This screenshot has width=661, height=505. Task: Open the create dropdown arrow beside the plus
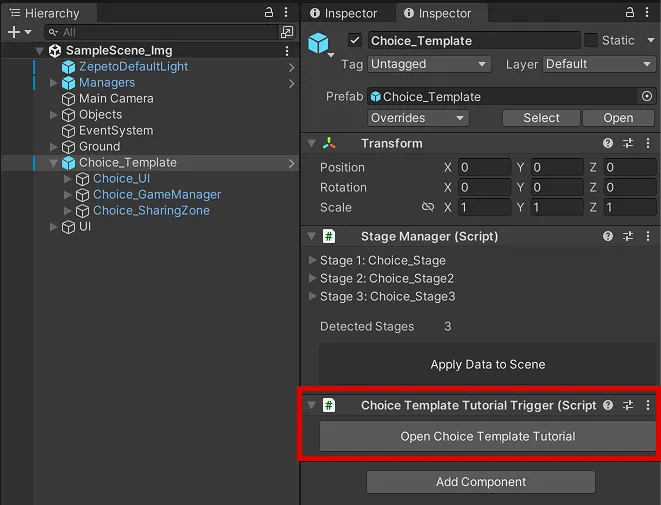[28, 32]
